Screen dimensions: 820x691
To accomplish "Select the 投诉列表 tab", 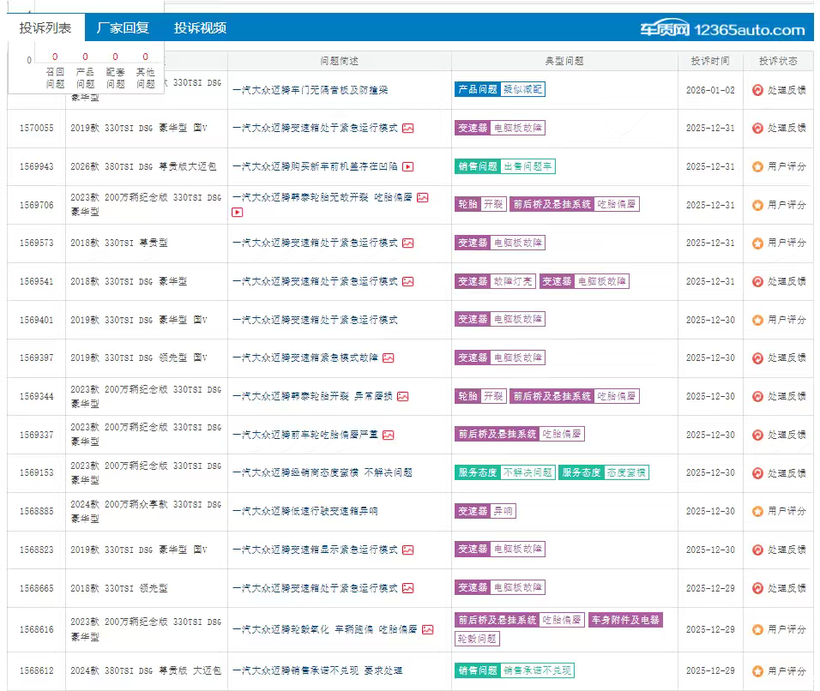I will 45,28.
